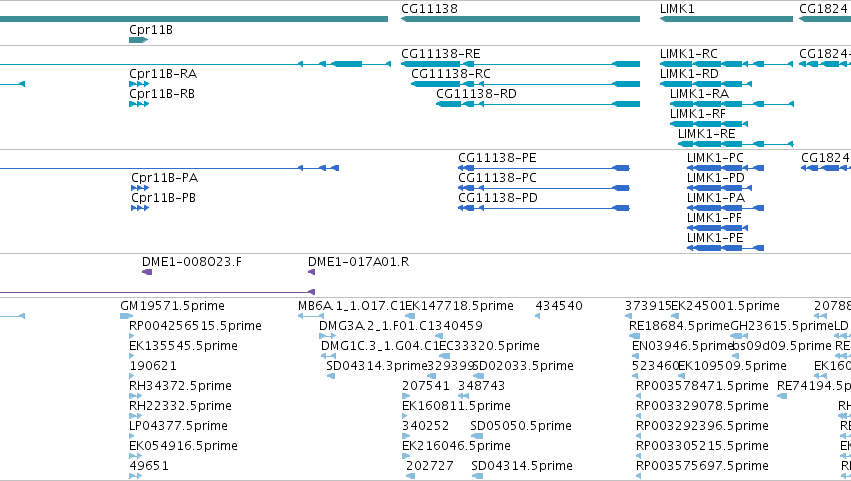Image resolution: width=851 pixels, height=481 pixels.
Task: Select EST SD02033.5prime
Action: pos(523,366)
